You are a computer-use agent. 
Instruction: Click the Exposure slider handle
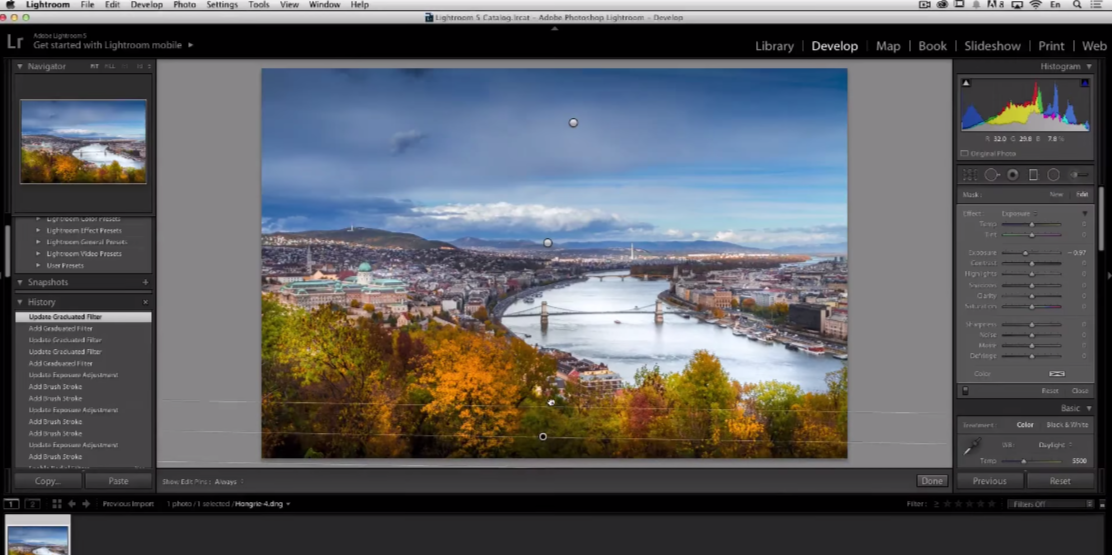1026,253
